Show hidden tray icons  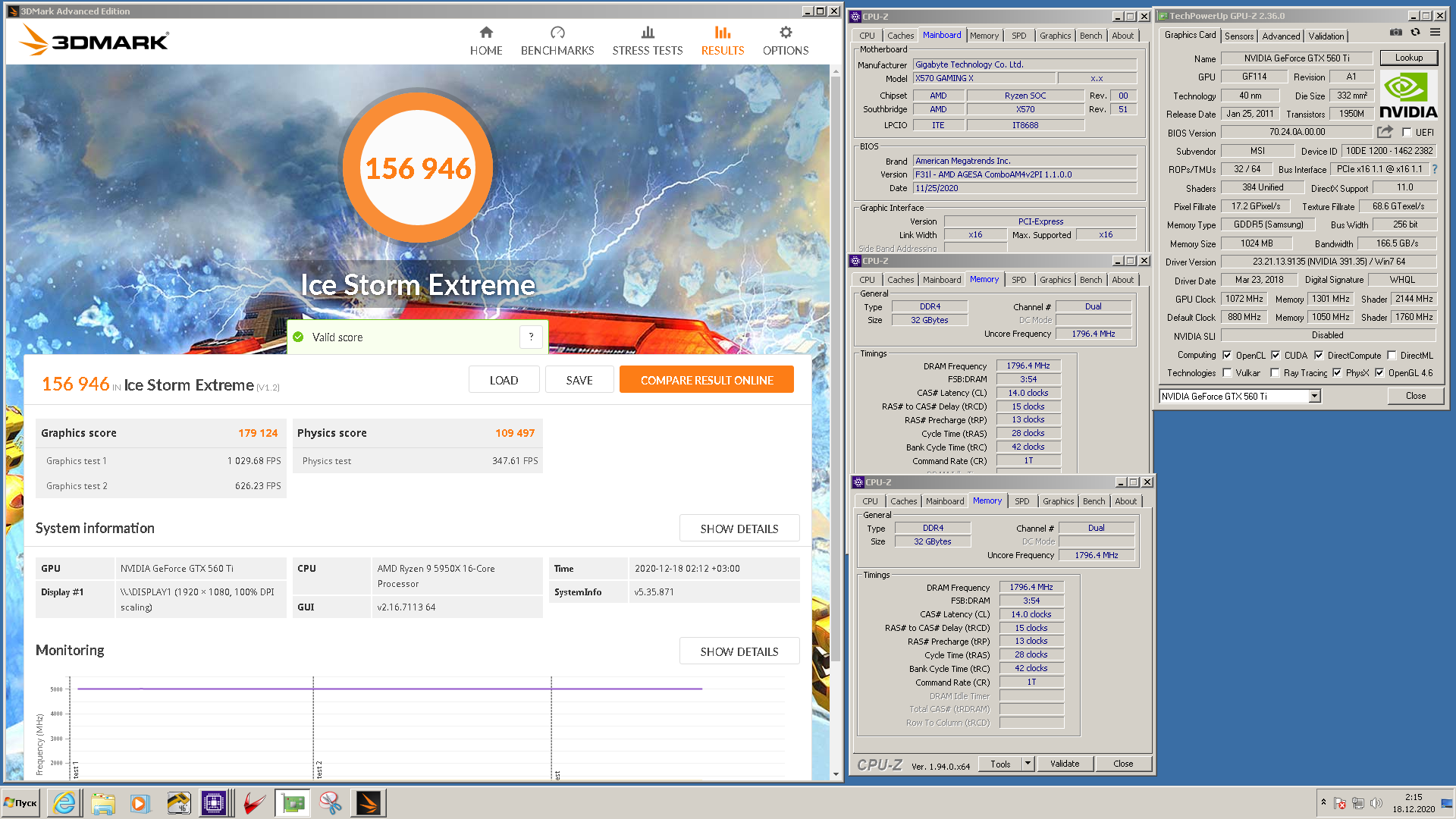pos(1323,802)
